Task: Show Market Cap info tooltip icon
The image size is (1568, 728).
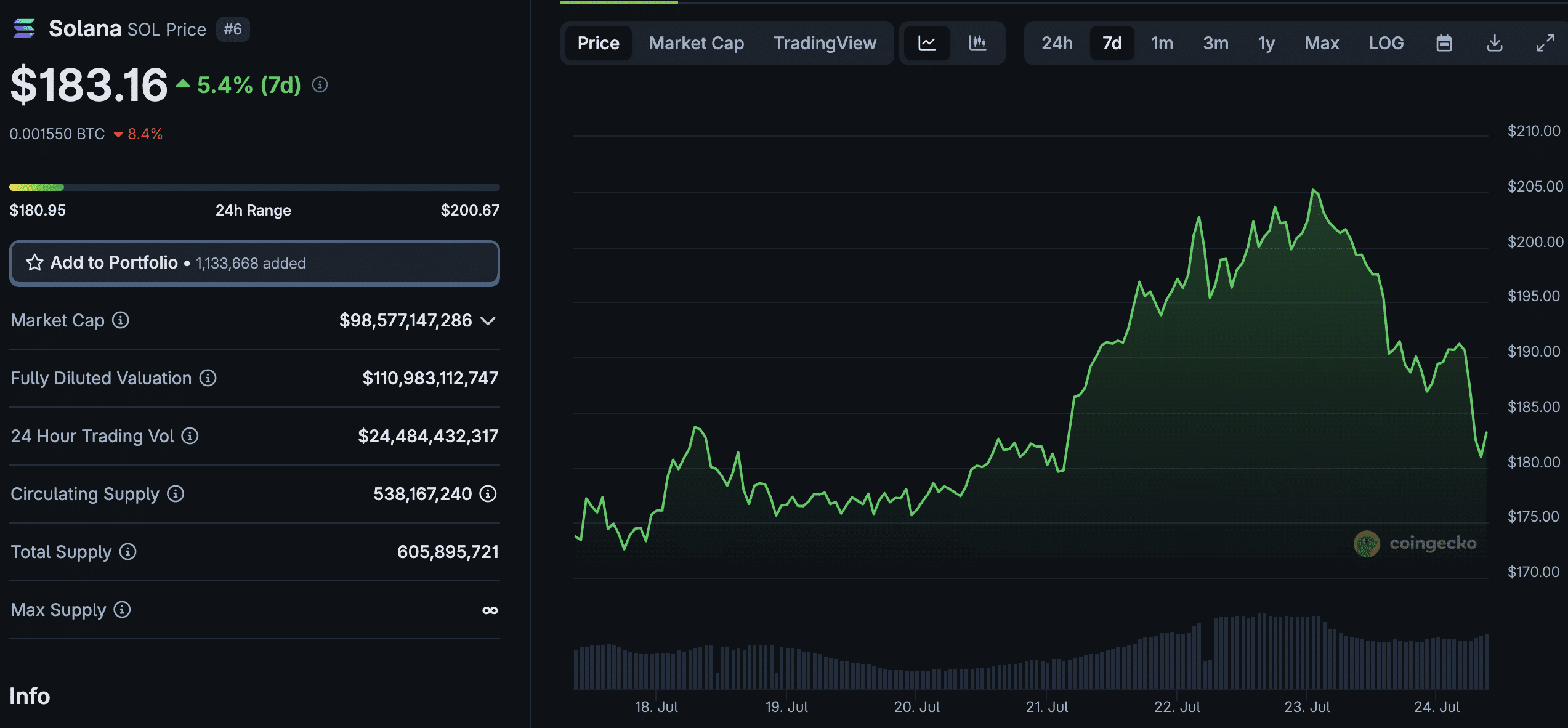Action: pos(121,320)
